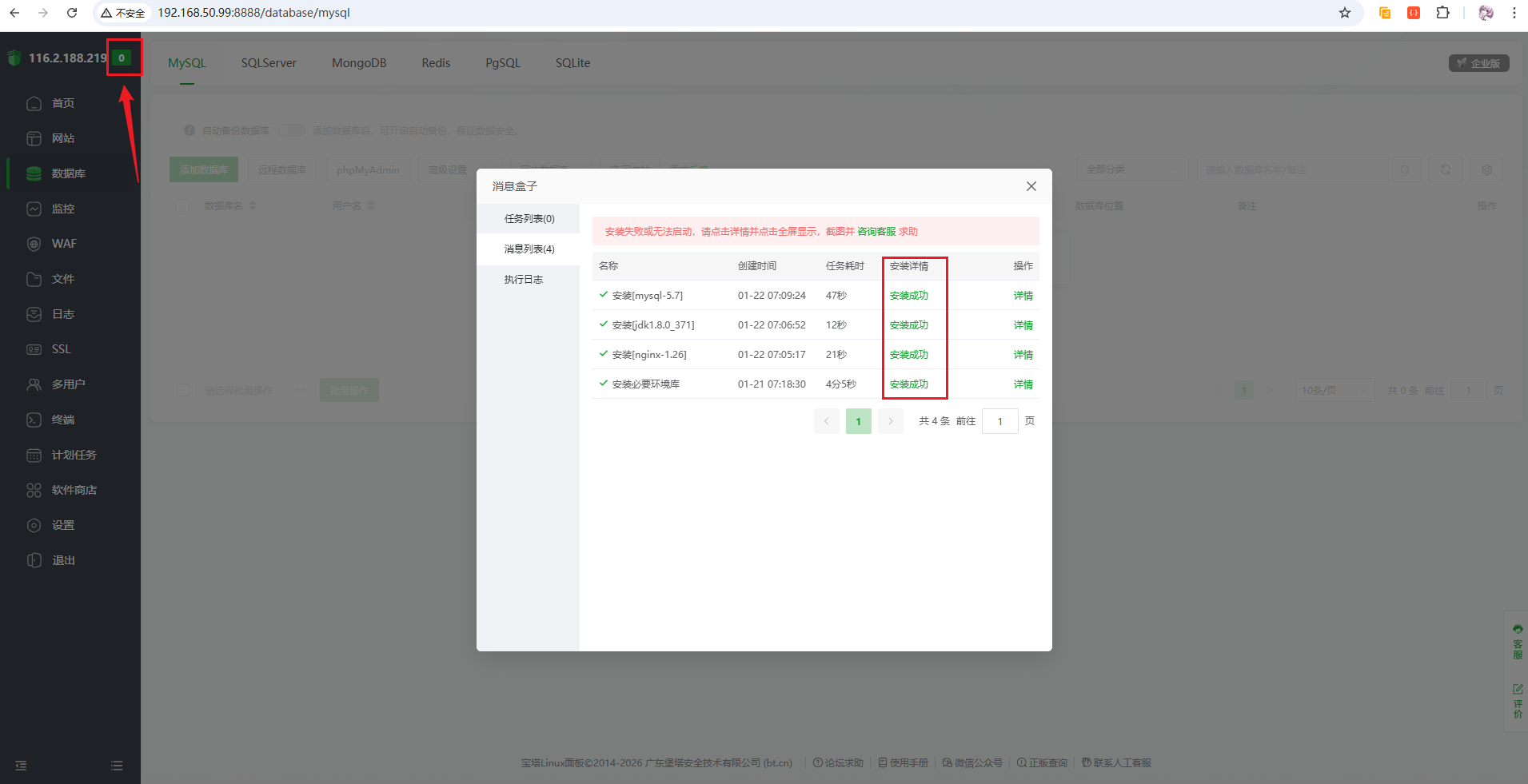View details for mysql-5.7 installation
Screen dimensions: 1528x784
point(1023,296)
